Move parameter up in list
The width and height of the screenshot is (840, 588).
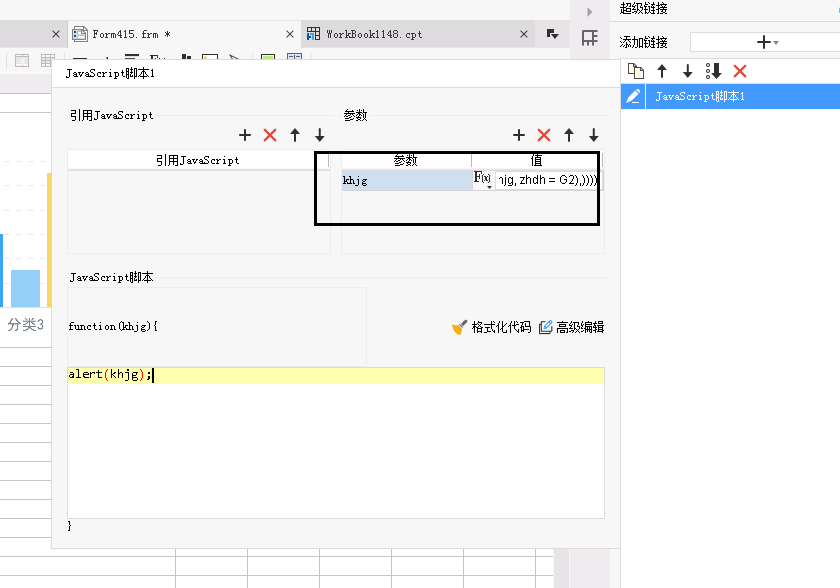[569, 135]
